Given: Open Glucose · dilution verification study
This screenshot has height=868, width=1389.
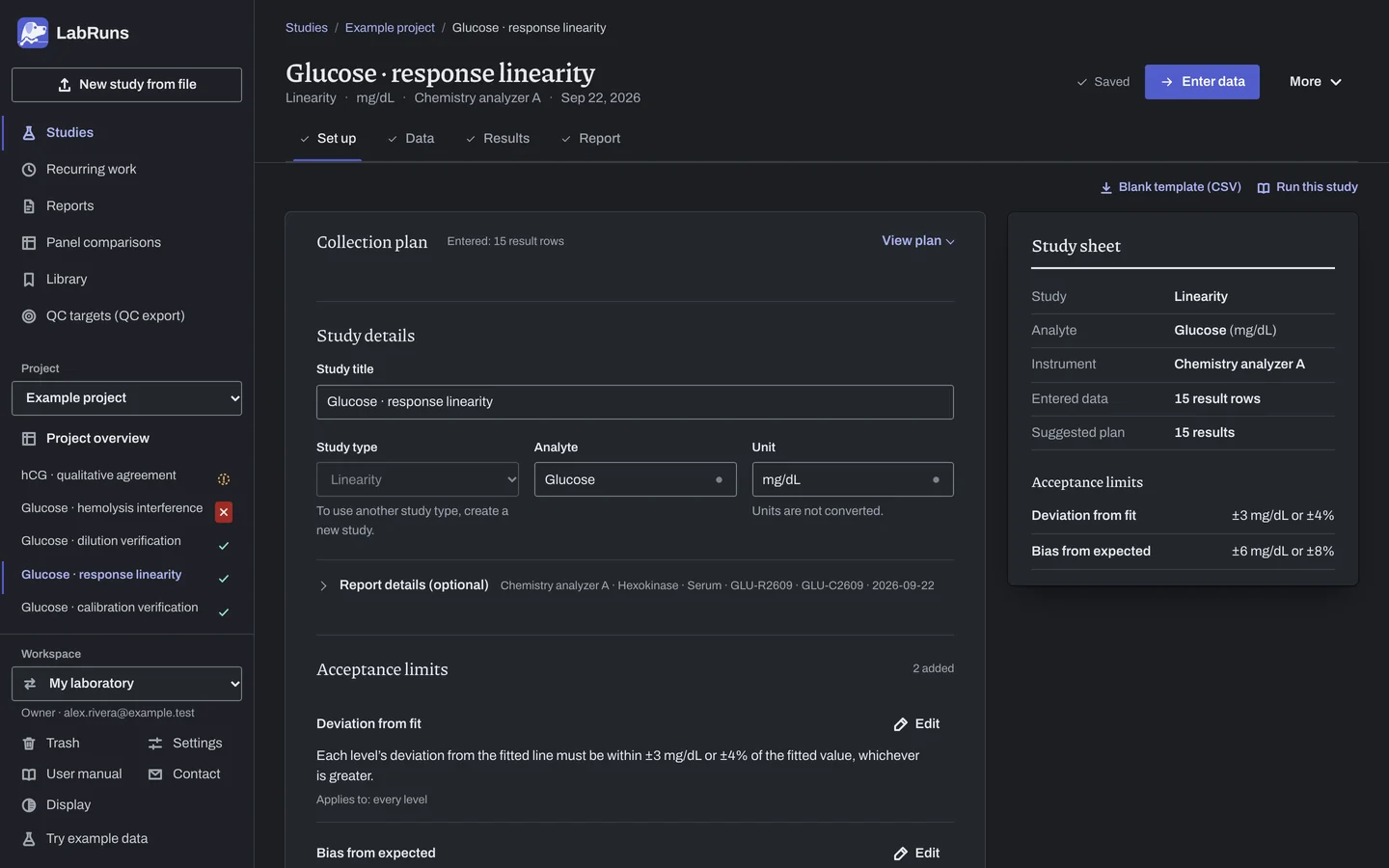Looking at the screenshot, I should point(101,541).
